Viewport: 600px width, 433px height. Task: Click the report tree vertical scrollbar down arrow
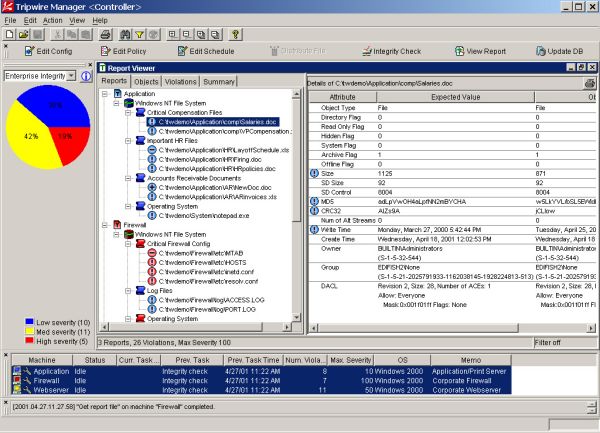tap(296, 317)
